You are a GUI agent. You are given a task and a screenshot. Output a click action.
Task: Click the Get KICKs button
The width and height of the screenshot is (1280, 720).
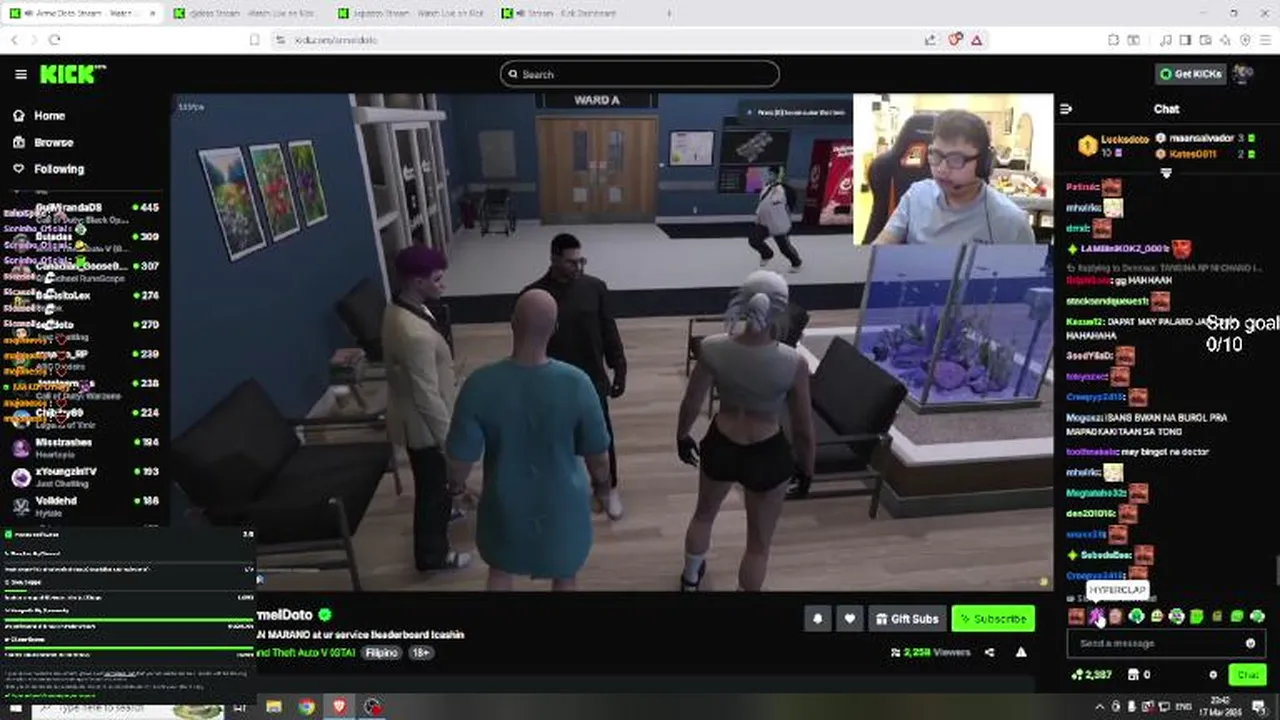(1191, 74)
